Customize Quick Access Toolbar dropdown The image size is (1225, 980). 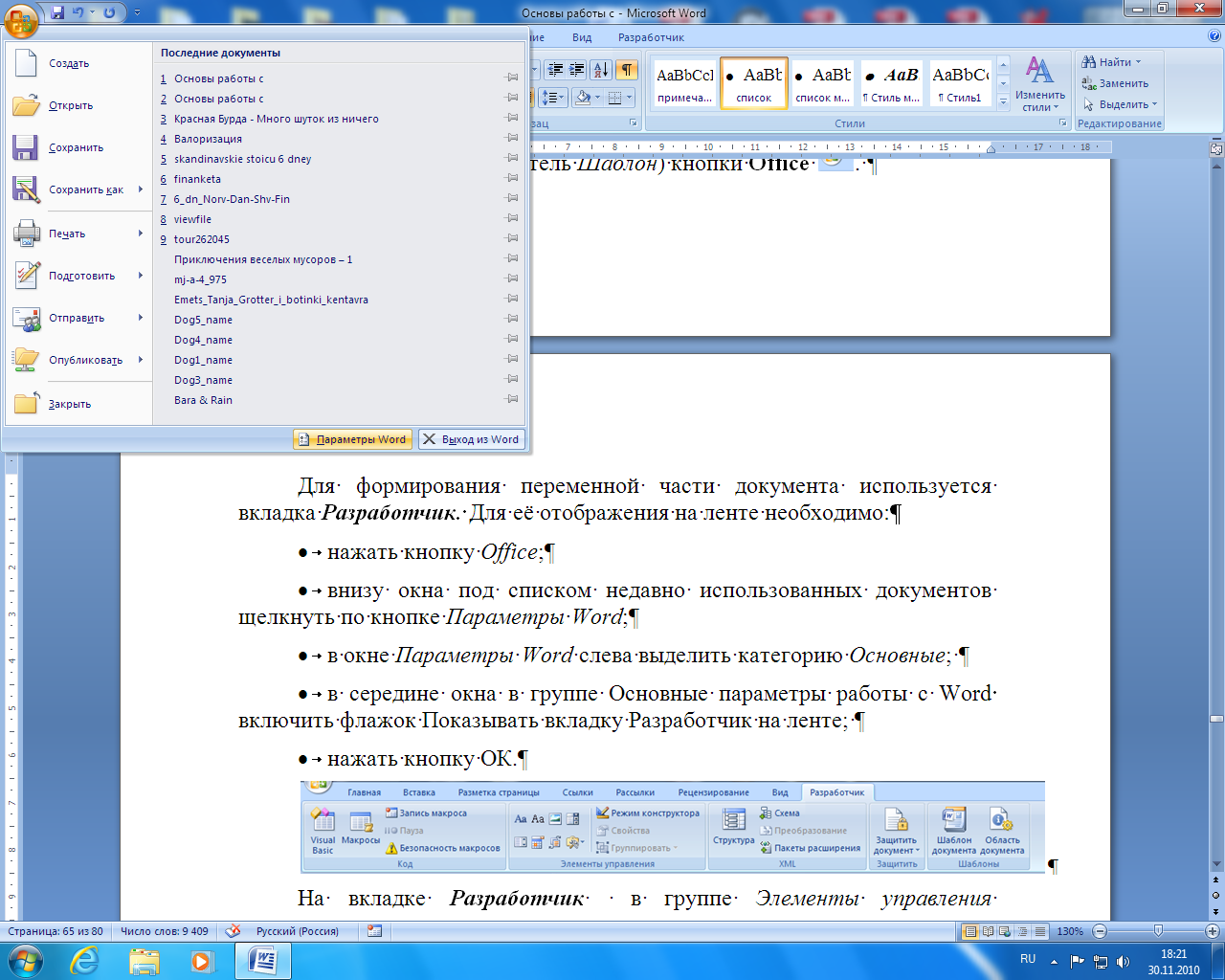(x=137, y=12)
